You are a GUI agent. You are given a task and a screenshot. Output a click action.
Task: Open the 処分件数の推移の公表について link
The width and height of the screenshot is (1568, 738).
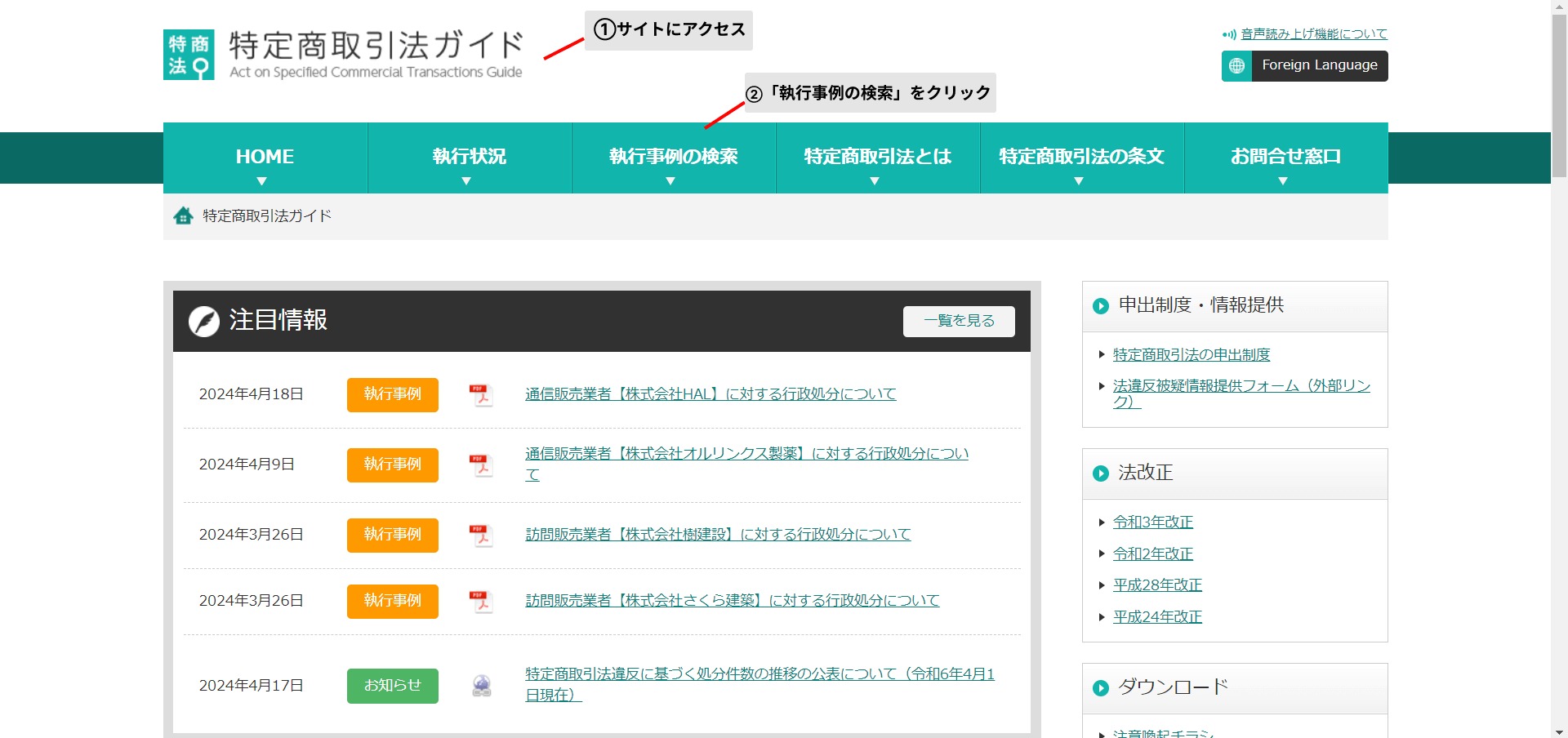click(x=759, y=685)
